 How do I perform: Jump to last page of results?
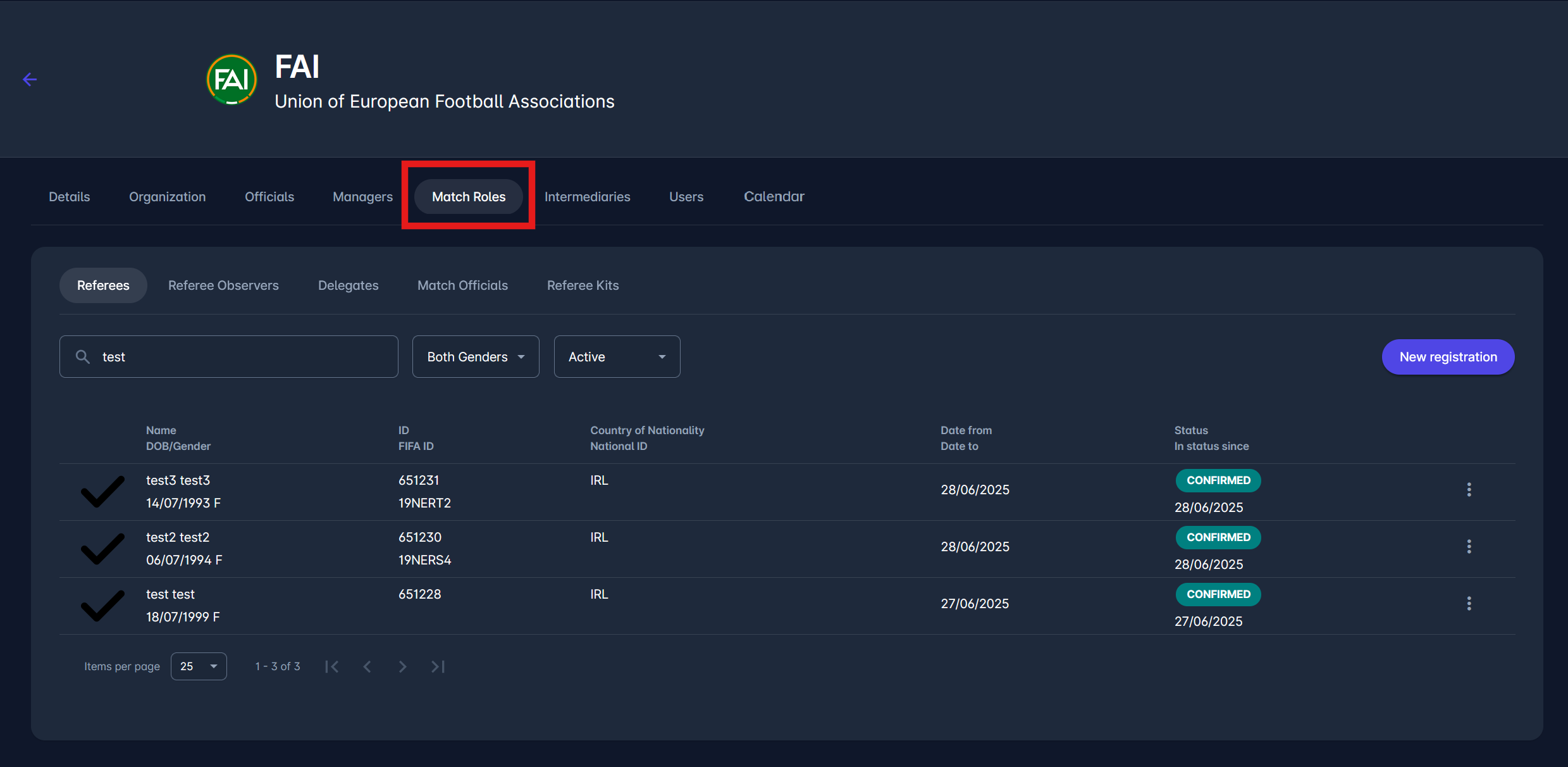point(438,666)
